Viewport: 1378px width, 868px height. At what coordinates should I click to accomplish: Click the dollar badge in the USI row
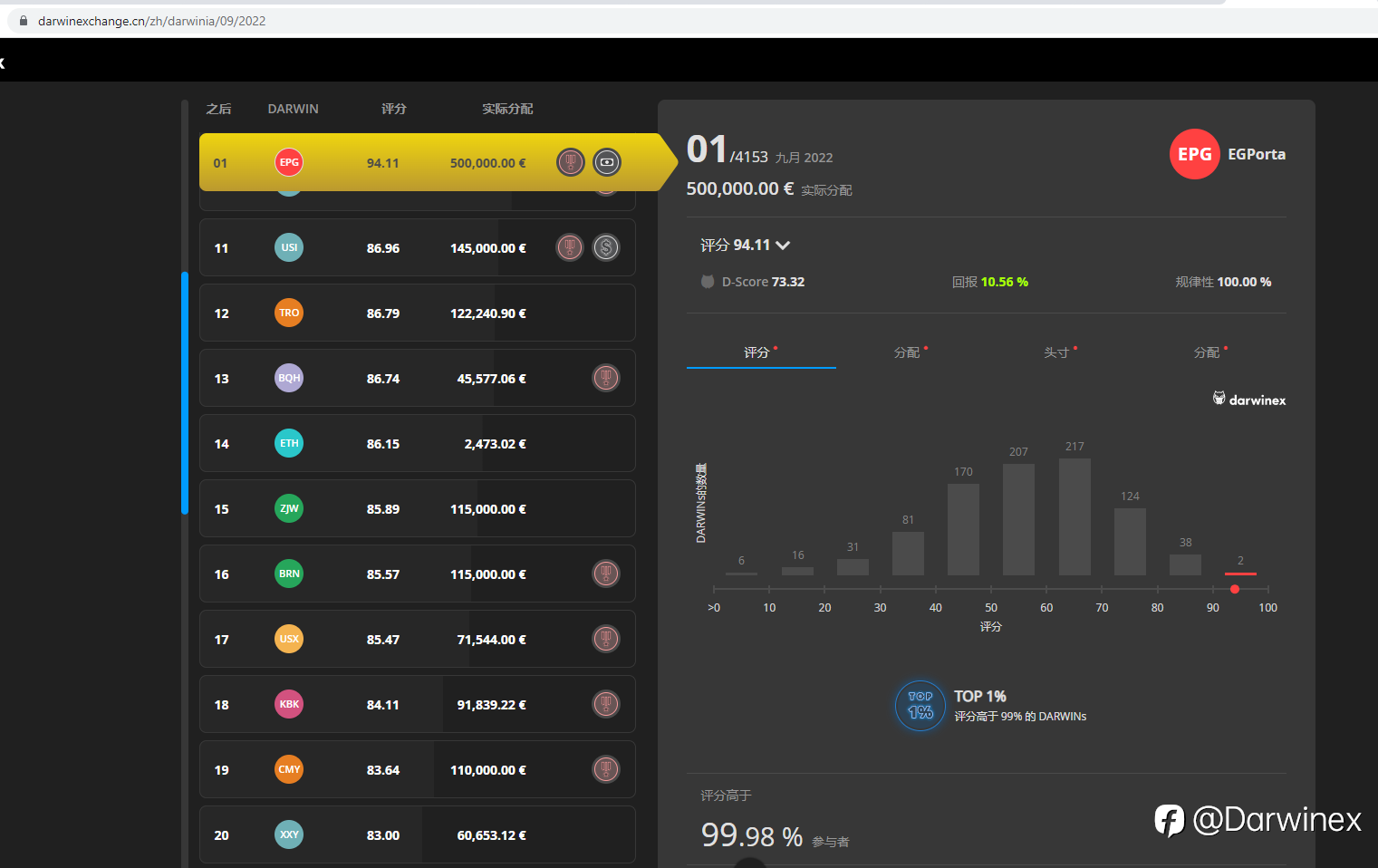click(x=606, y=247)
